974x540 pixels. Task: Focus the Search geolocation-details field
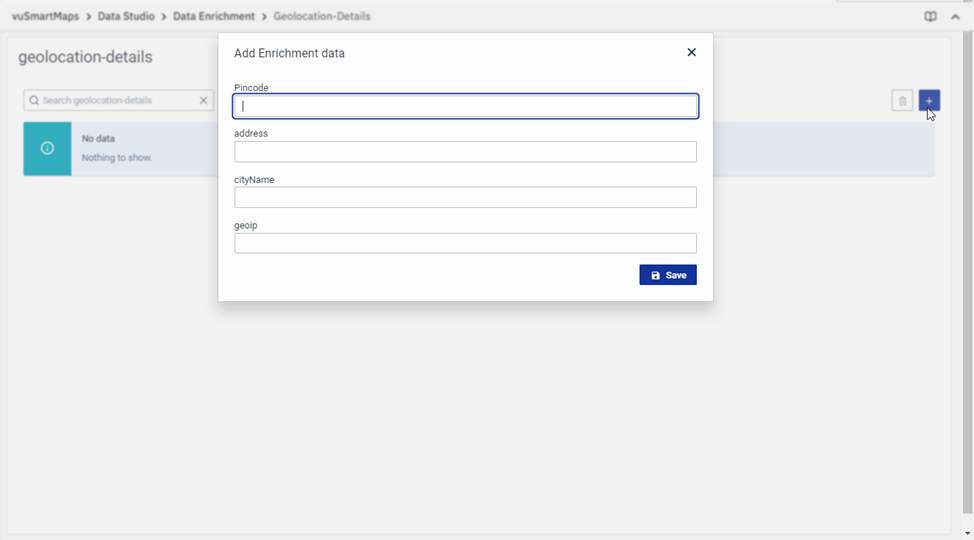click(x=115, y=101)
